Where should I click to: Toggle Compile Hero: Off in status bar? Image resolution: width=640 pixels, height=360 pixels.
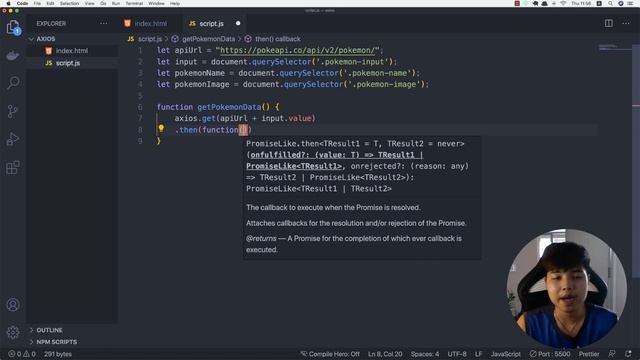(x=330, y=354)
